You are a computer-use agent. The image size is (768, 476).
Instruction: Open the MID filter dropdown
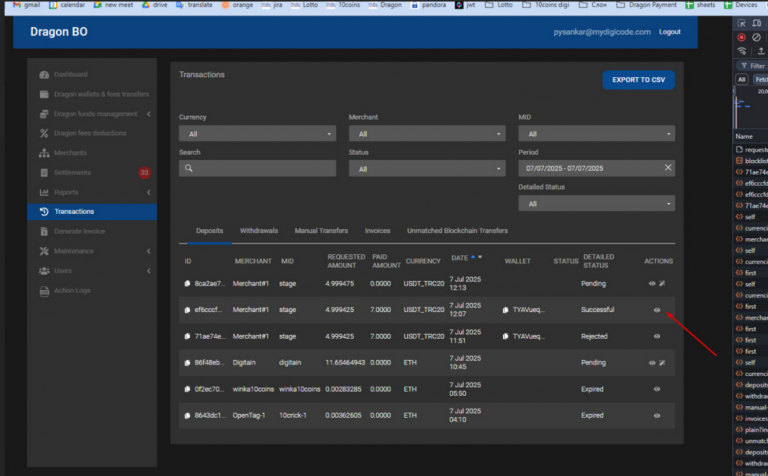pos(597,134)
